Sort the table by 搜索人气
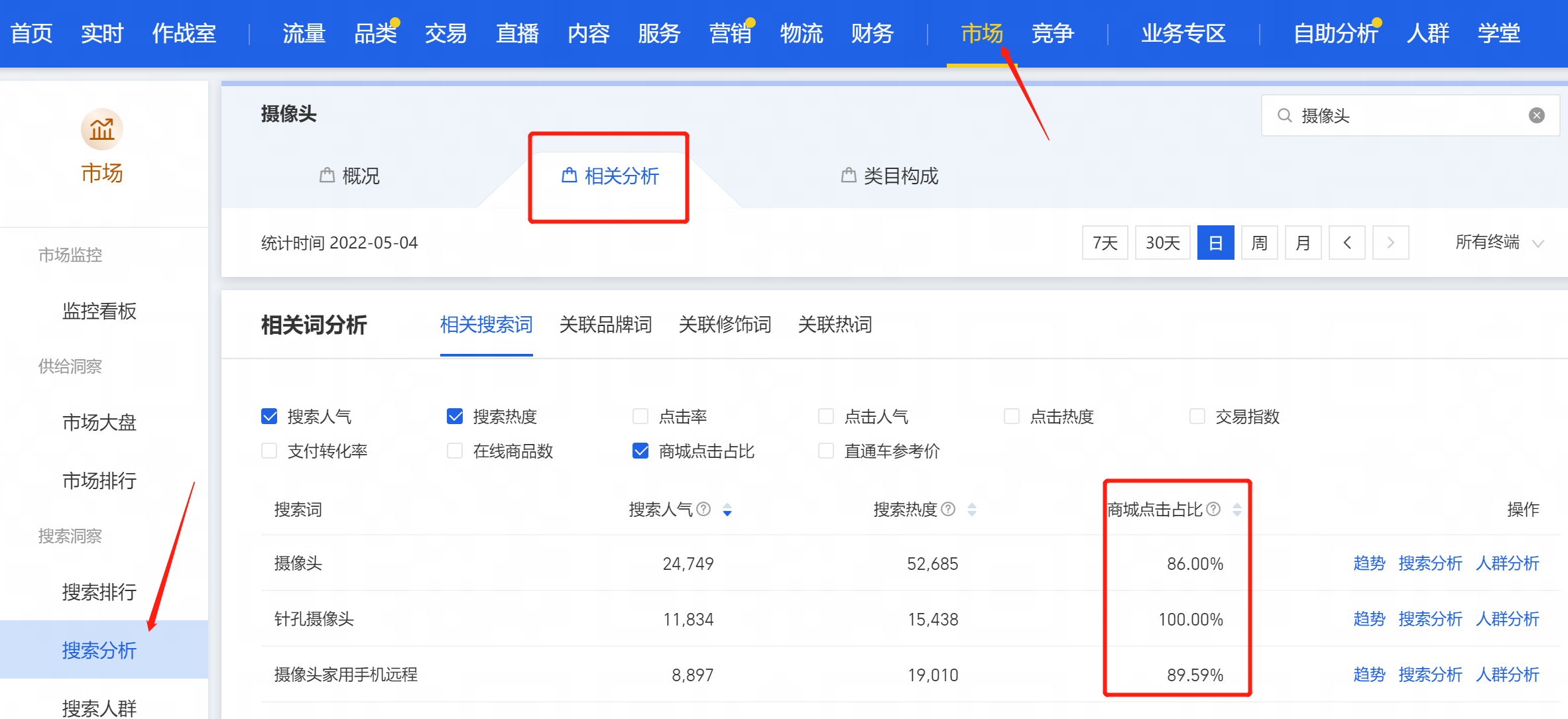Viewport: 1568px width, 719px height. pyautogui.click(x=727, y=510)
